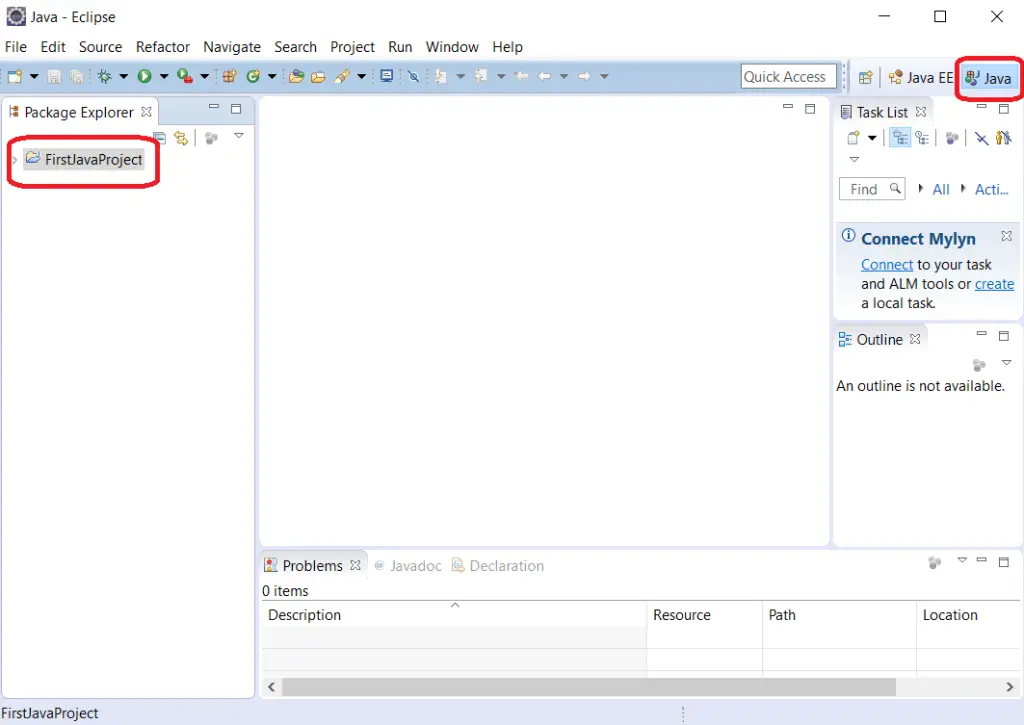Viewport: 1024px width, 725px height.
Task: Open the Package Explorer View Menu triangle
Action: click(239, 136)
